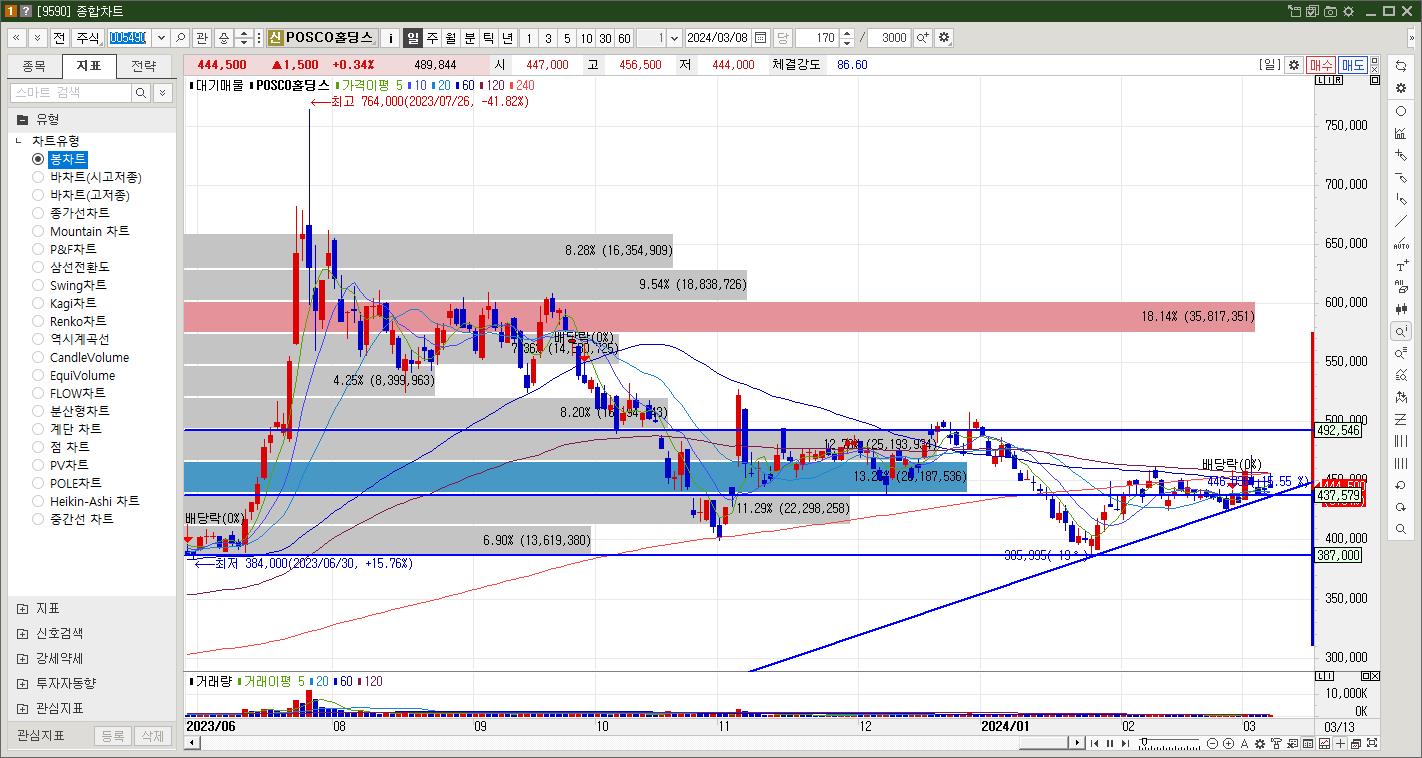Click the info i button after POSCO홀딩스
The image size is (1422, 758).
click(x=391, y=38)
